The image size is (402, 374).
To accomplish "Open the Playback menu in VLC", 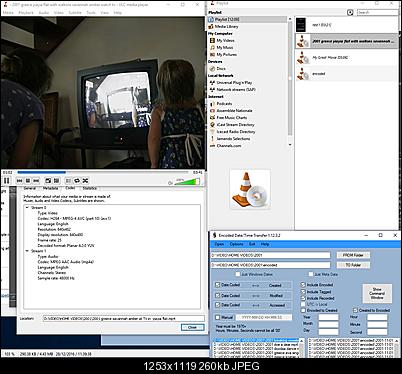I will [26, 13].
